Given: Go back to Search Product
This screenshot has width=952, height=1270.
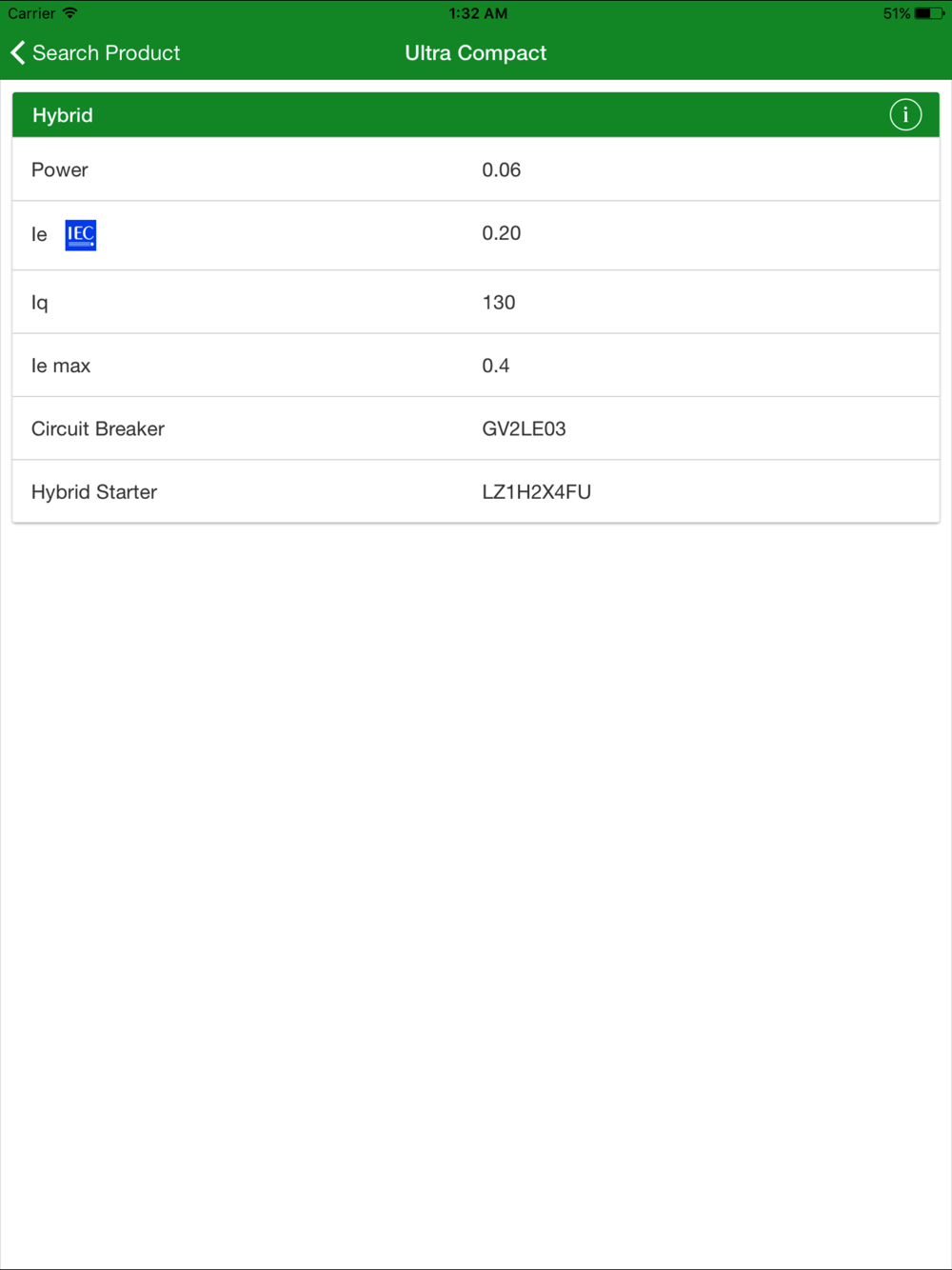Looking at the screenshot, I should click(x=95, y=52).
